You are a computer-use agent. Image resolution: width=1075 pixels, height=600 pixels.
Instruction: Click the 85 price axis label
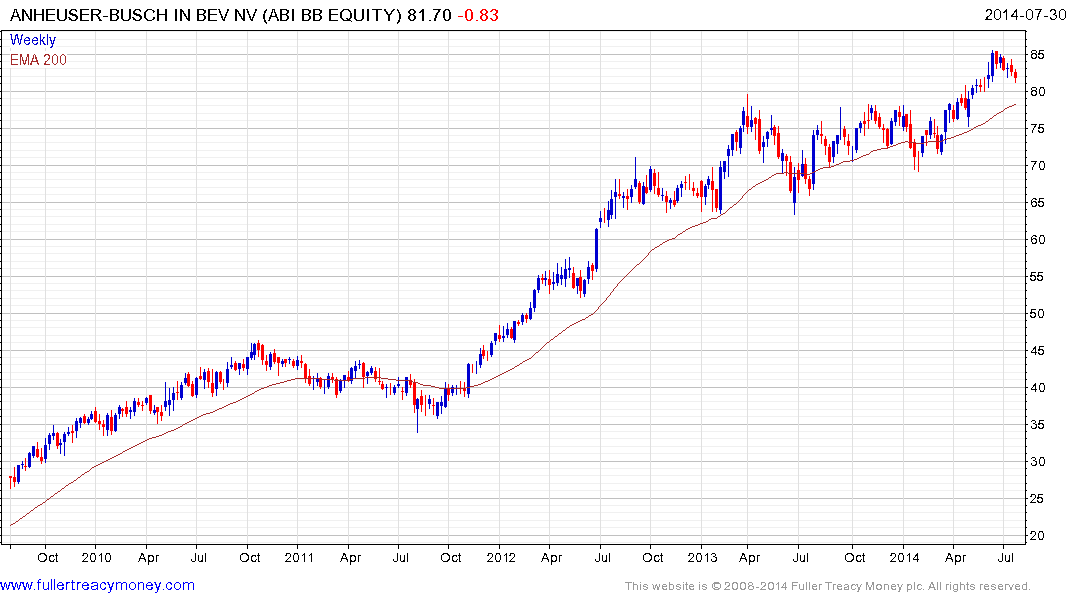click(x=1037, y=55)
